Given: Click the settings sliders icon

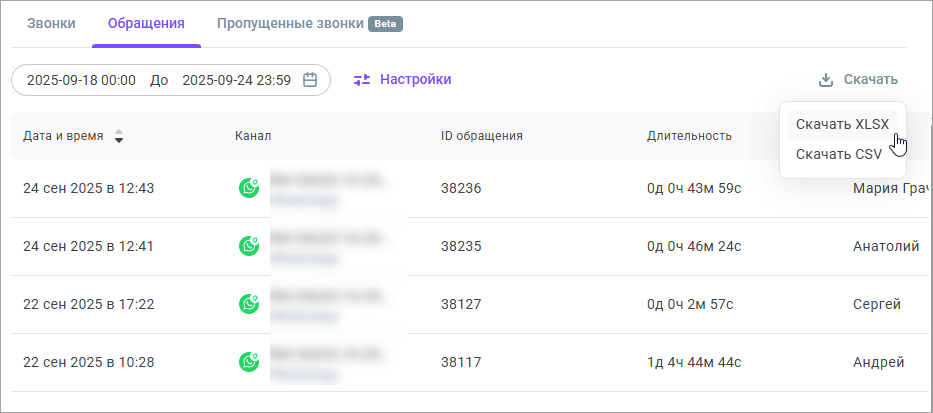Looking at the screenshot, I should pos(362,80).
